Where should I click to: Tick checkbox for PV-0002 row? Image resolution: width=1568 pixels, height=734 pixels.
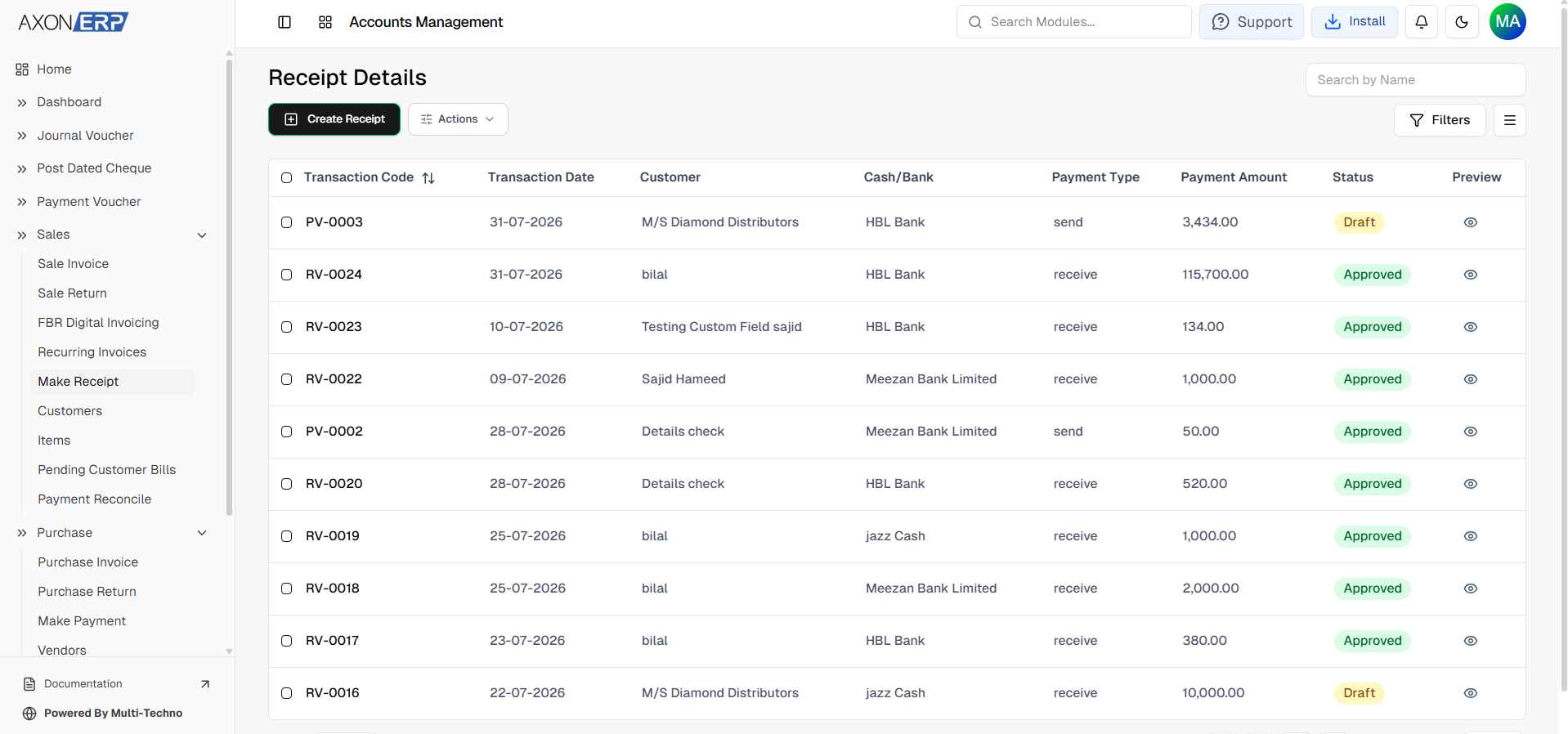click(286, 432)
